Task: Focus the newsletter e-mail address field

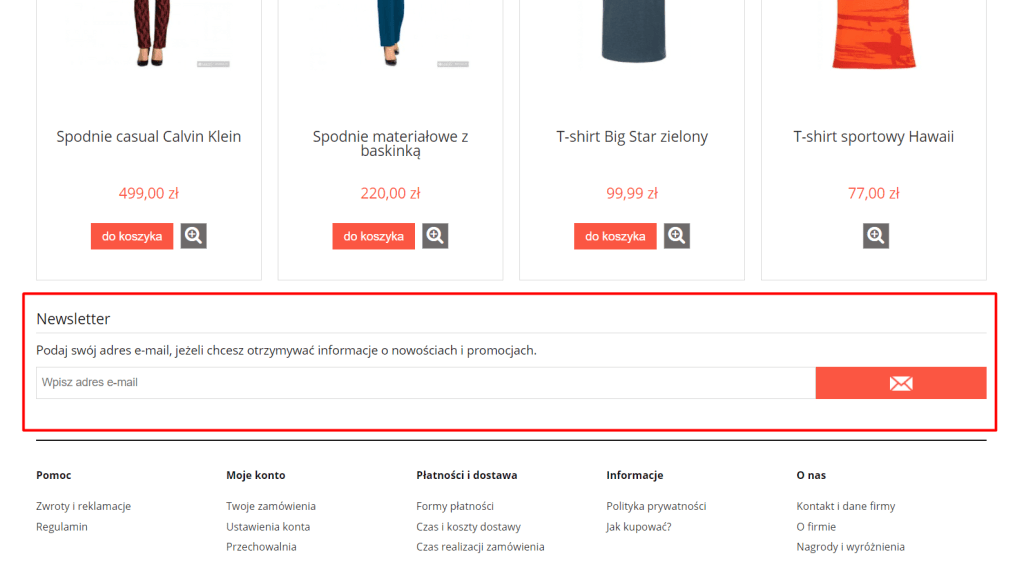Action: pyautogui.click(x=426, y=383)
